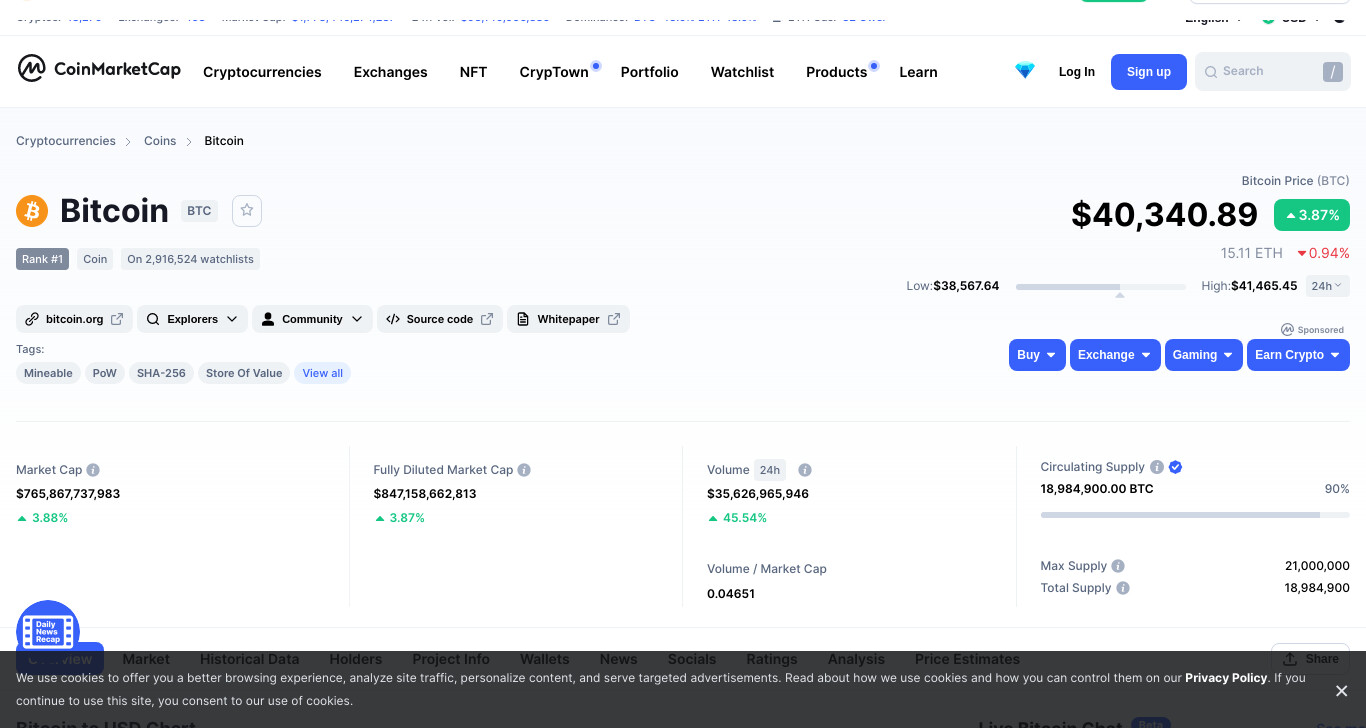
Task: Open the Gaming dropdown
Action: [x=1203, y=355]
